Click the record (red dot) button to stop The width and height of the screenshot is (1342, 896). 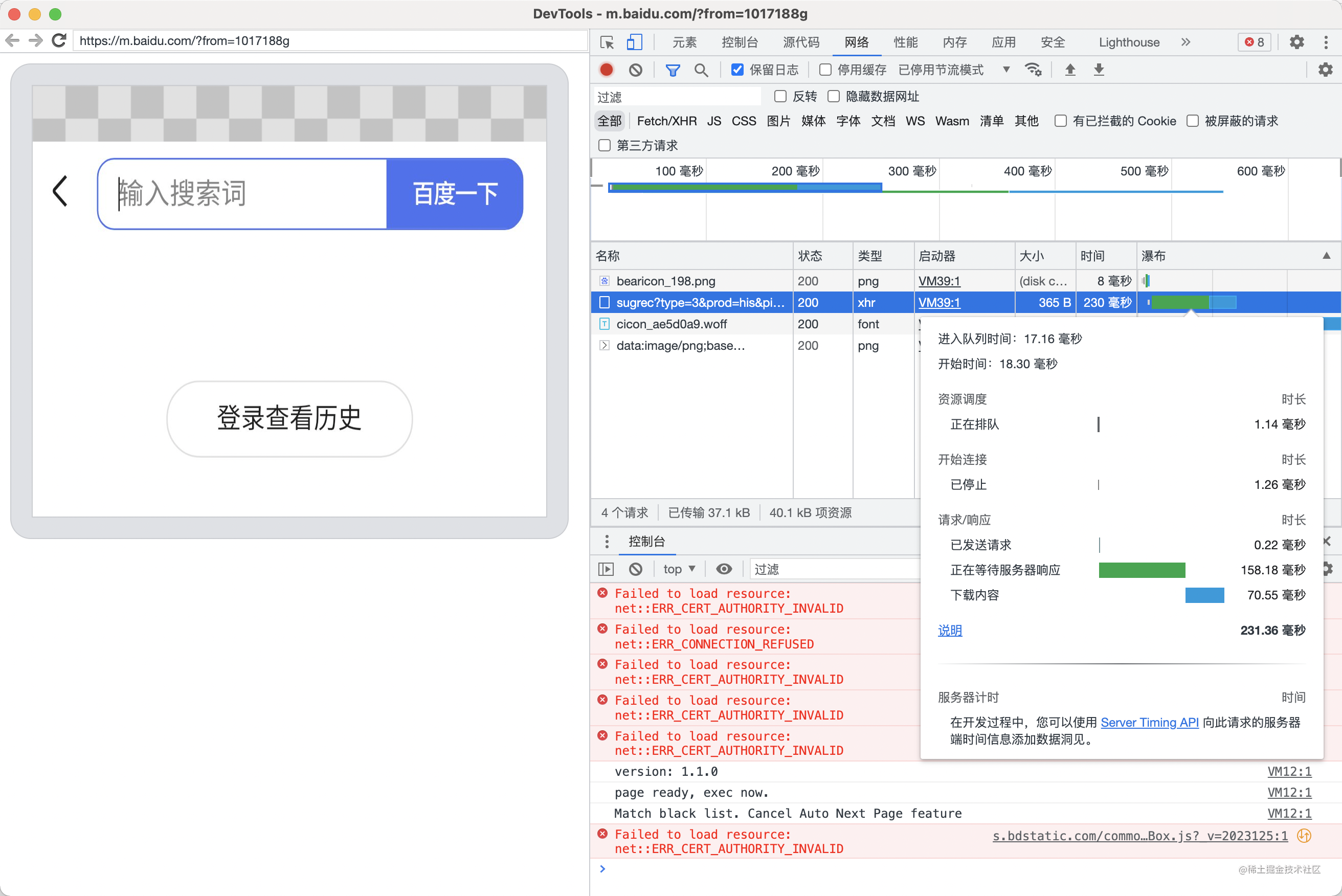click(606, 70)
